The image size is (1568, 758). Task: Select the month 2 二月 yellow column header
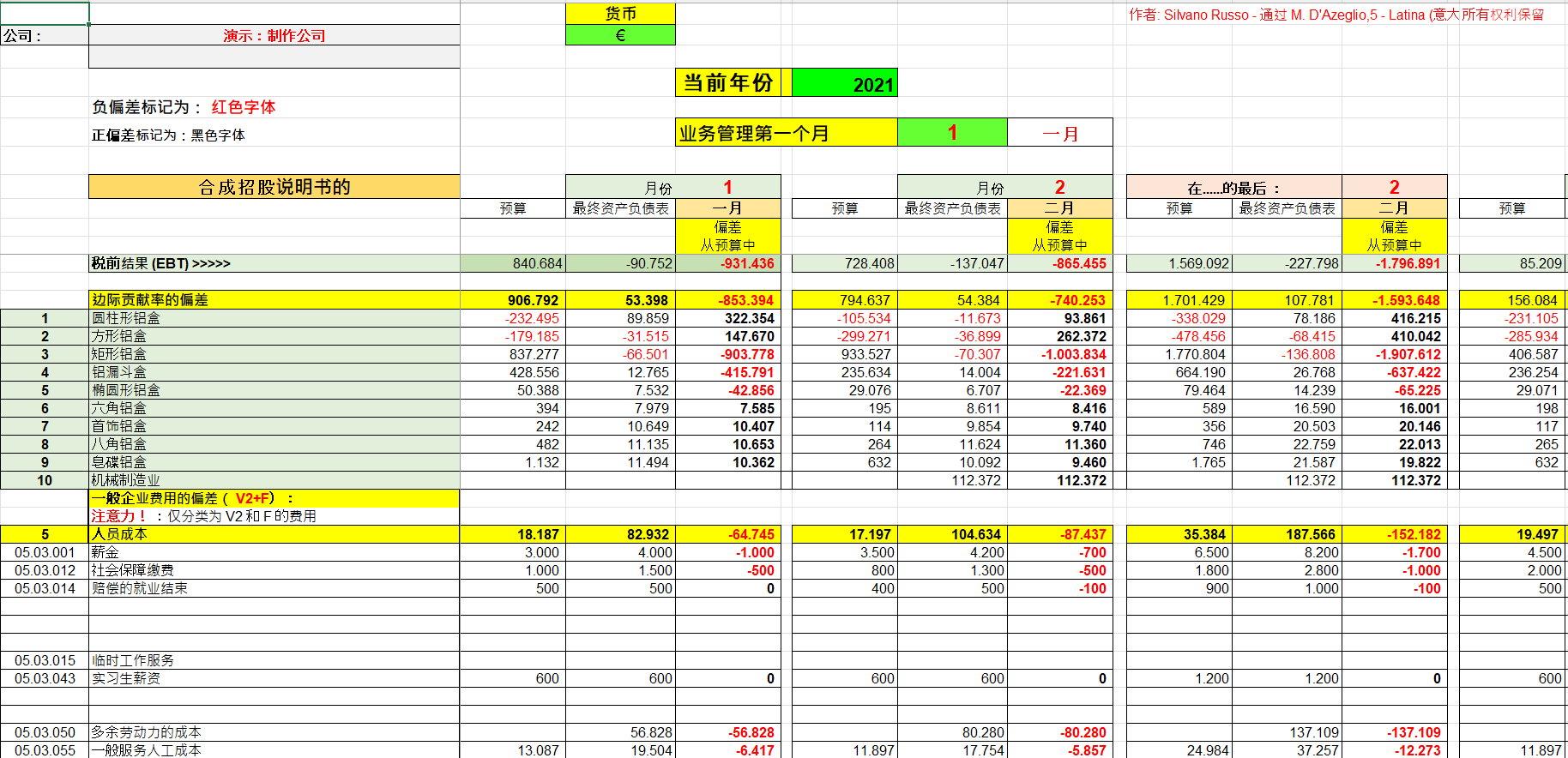pos(1060,208)
